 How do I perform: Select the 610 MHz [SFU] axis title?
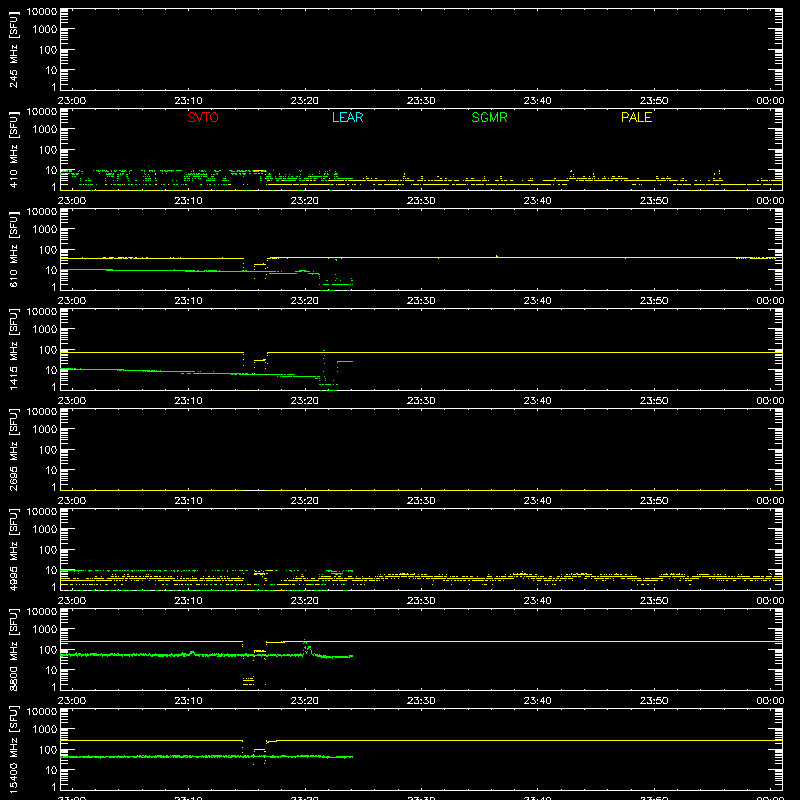[14, 249]
